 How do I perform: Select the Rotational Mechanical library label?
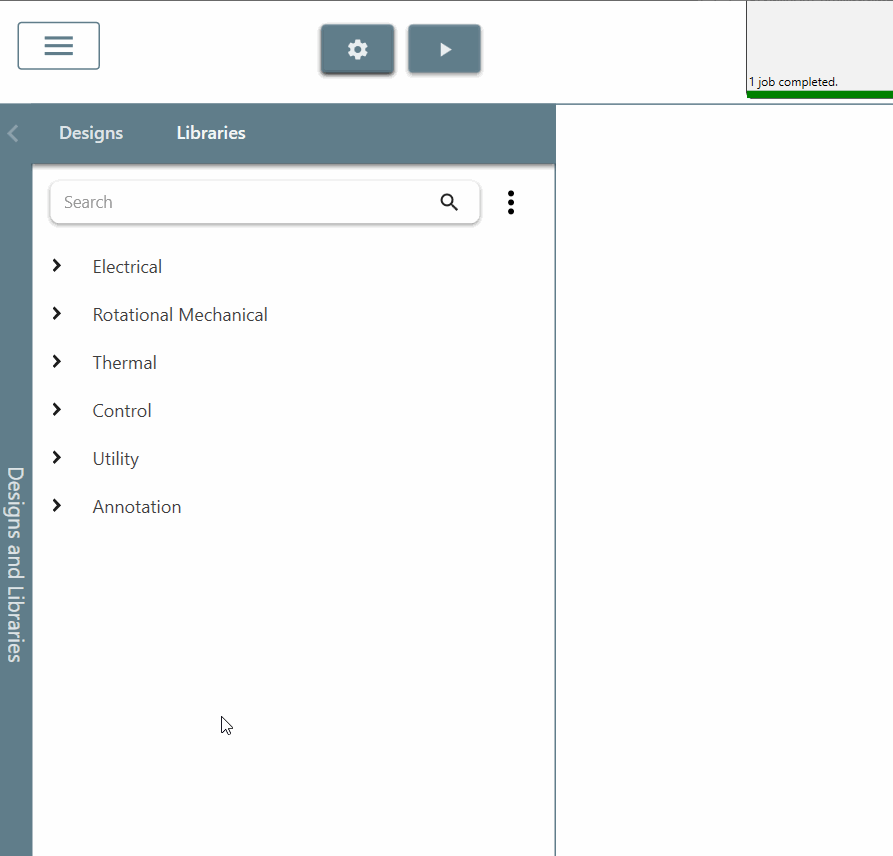pyautogui.click(x=180, y=315)
